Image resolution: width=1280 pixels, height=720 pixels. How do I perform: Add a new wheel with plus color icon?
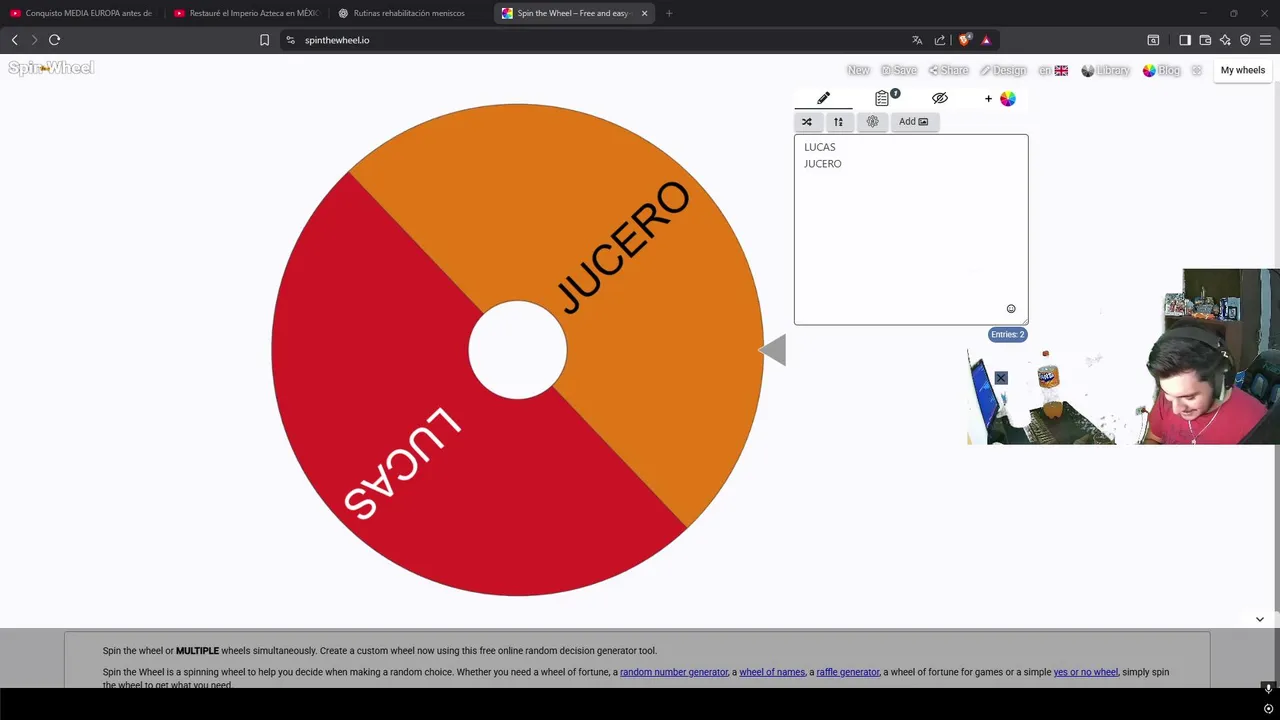[x=1000, y=98]
